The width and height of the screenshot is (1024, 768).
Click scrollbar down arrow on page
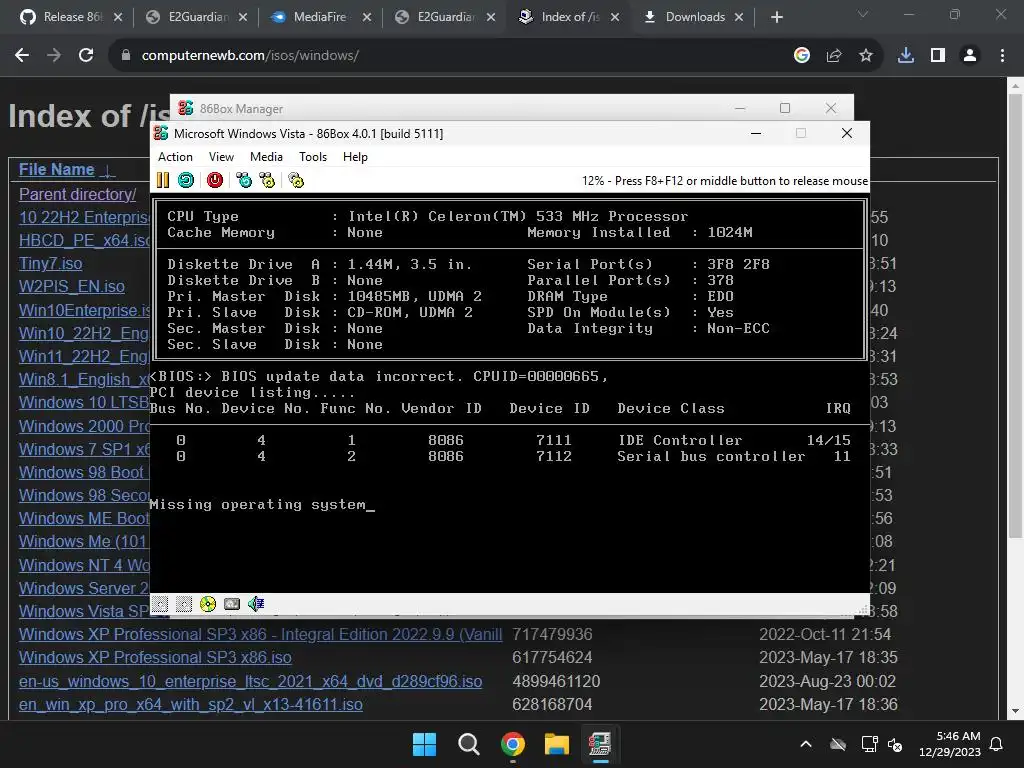pyautogui.click(x=1016, y=711)
